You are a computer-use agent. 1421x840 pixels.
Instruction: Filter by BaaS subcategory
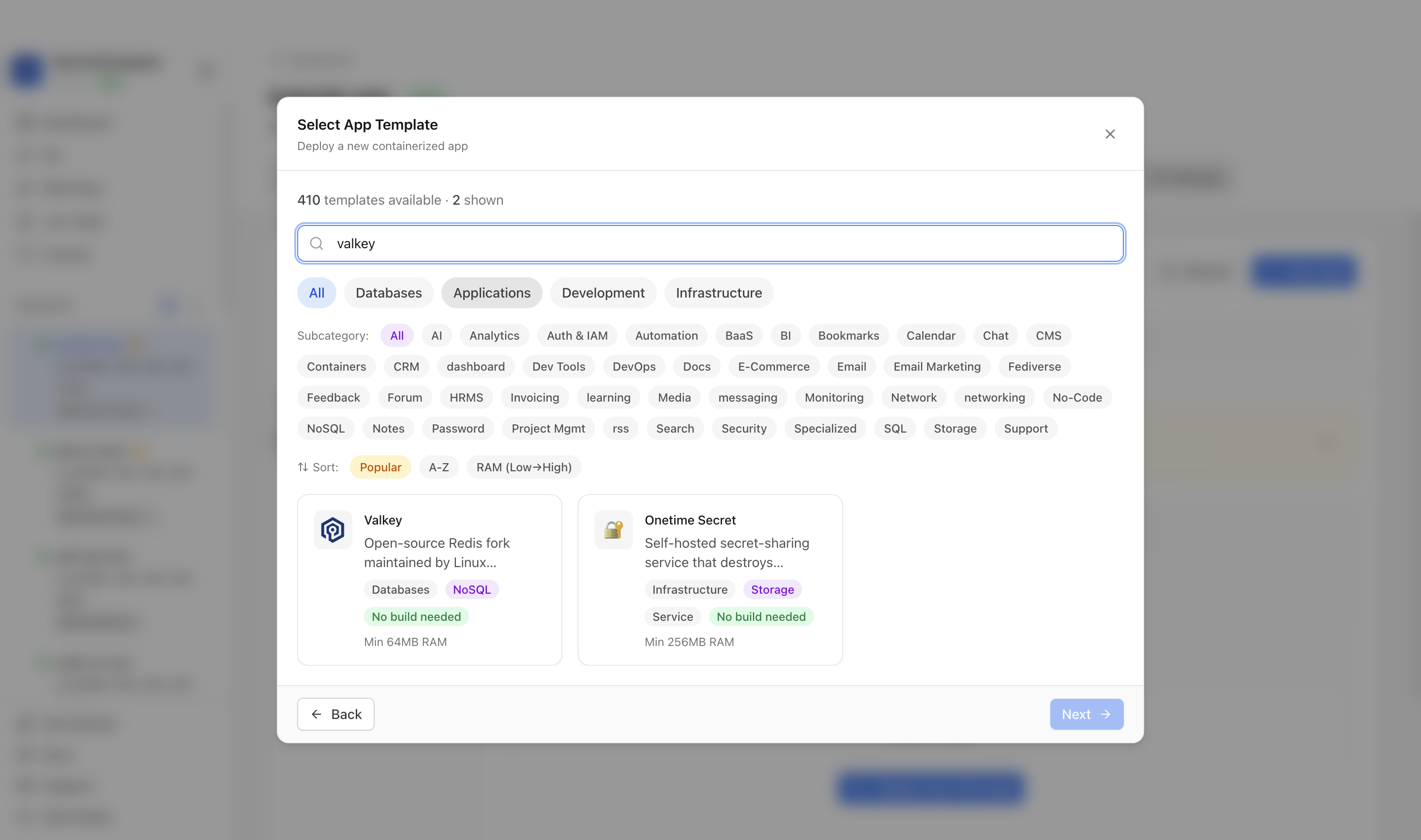[739, 336]
